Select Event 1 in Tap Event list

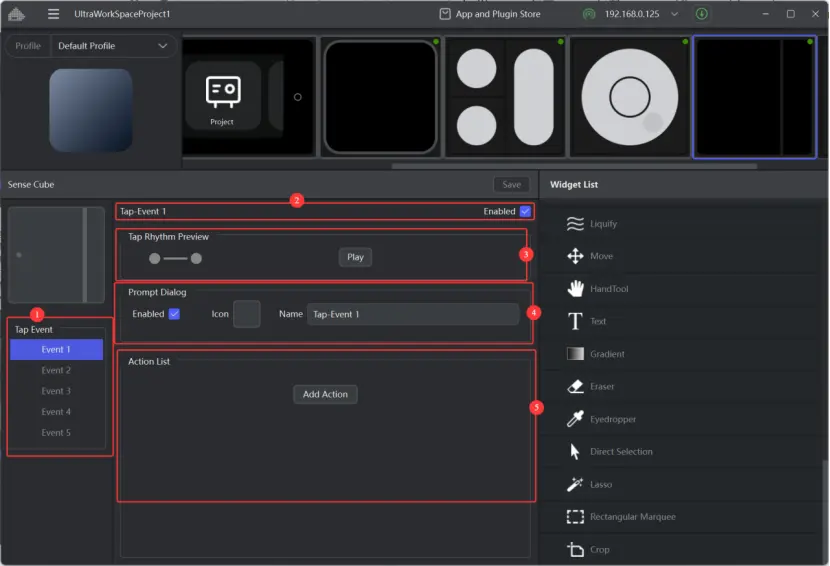pyautogui.click(x=57, y=349)
